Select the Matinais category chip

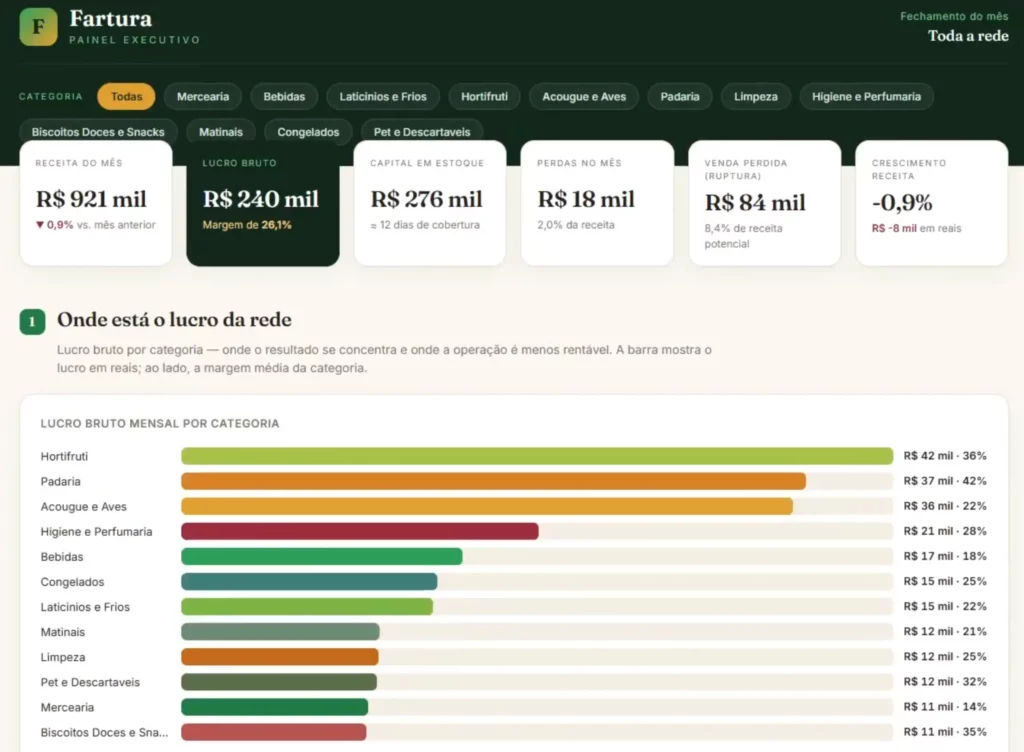[221, 131]
